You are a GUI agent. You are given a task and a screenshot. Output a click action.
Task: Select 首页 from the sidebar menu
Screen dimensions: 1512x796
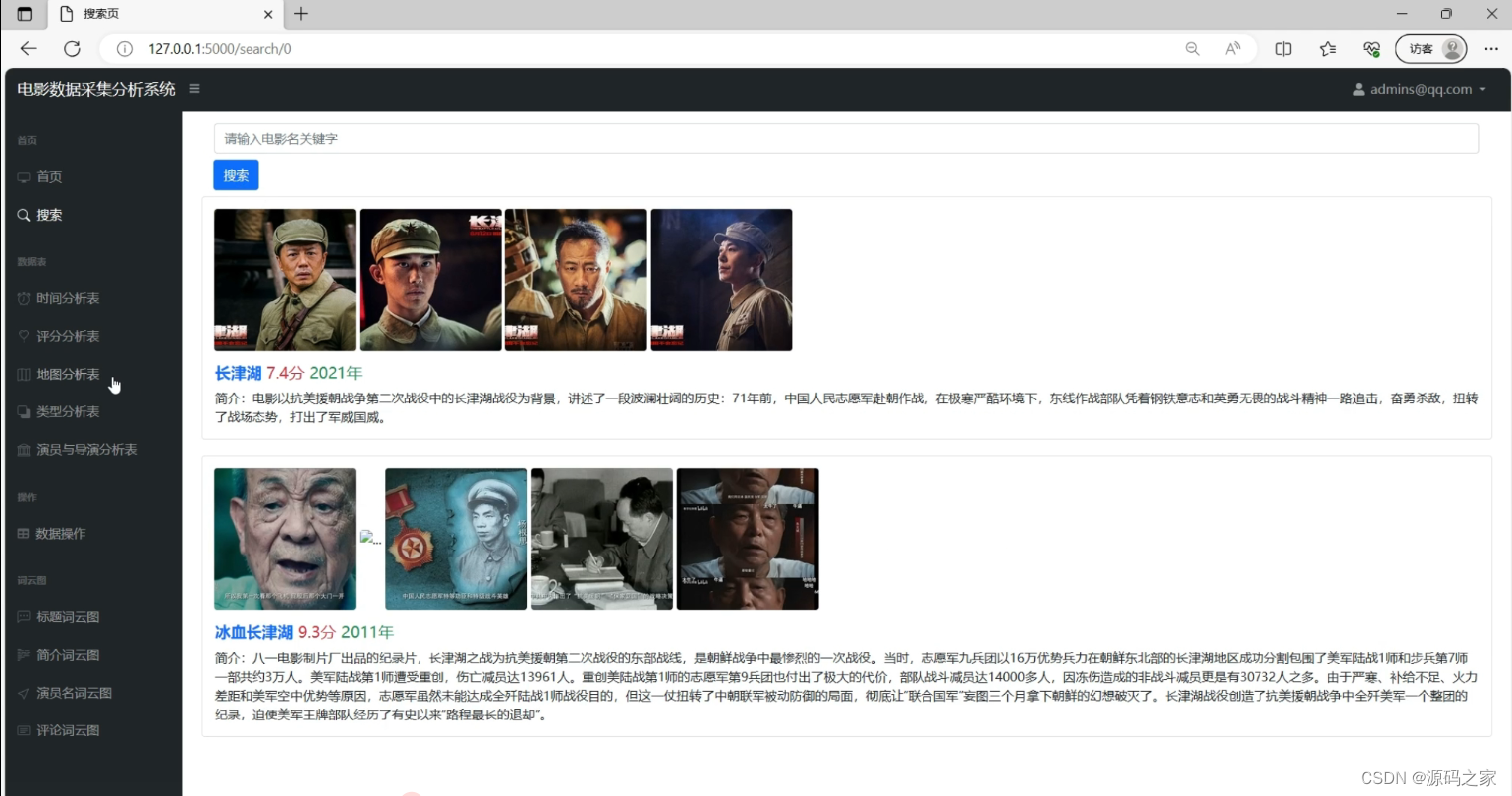coord(46,176)
